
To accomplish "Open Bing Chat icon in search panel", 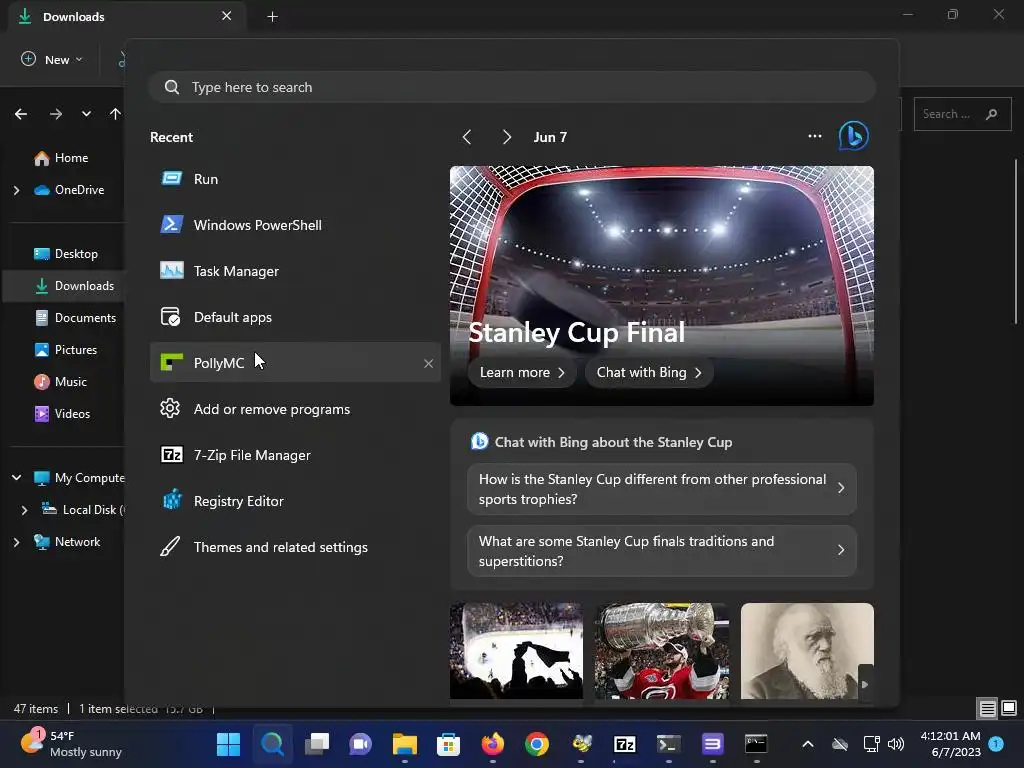I will [854, 136].
